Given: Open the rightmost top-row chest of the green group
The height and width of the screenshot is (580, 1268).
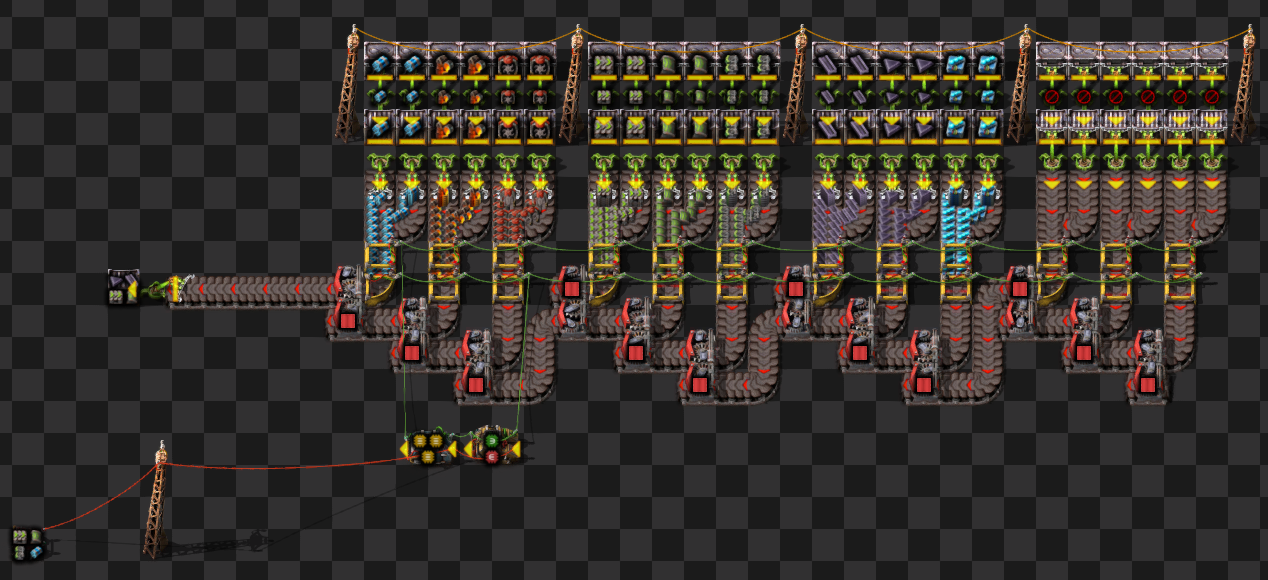Looking at the screenshot, I should pos(764,60).
